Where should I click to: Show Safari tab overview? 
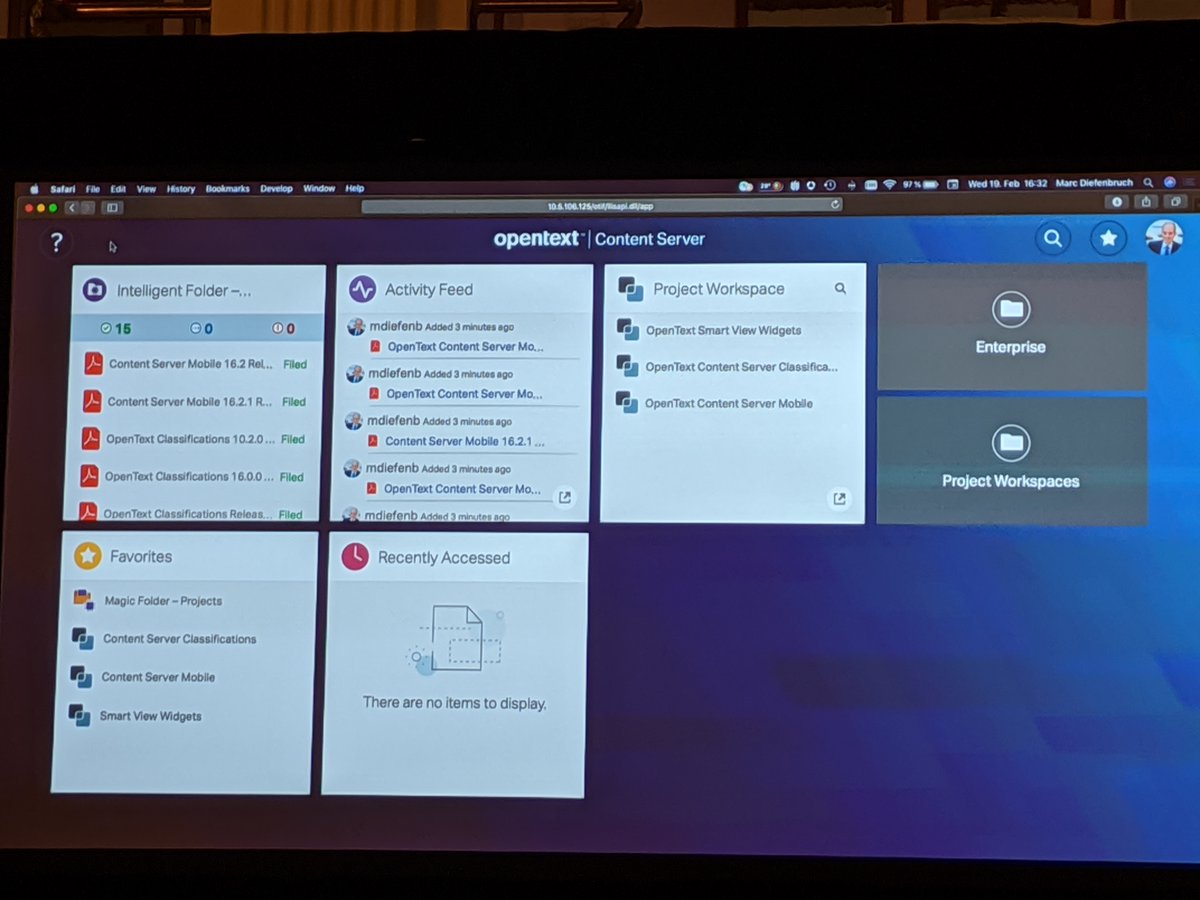pos(1178,201)
